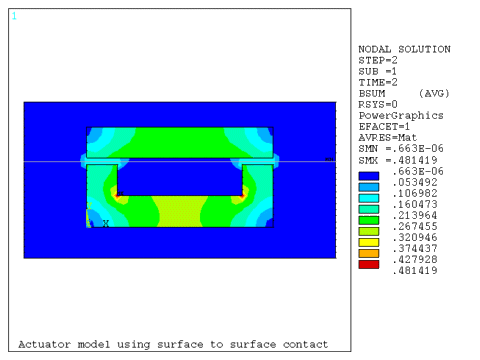Click the plot title 'Actuator model using surface to surface contact'
Screen dimensions: 480x360
coord(173,344)
